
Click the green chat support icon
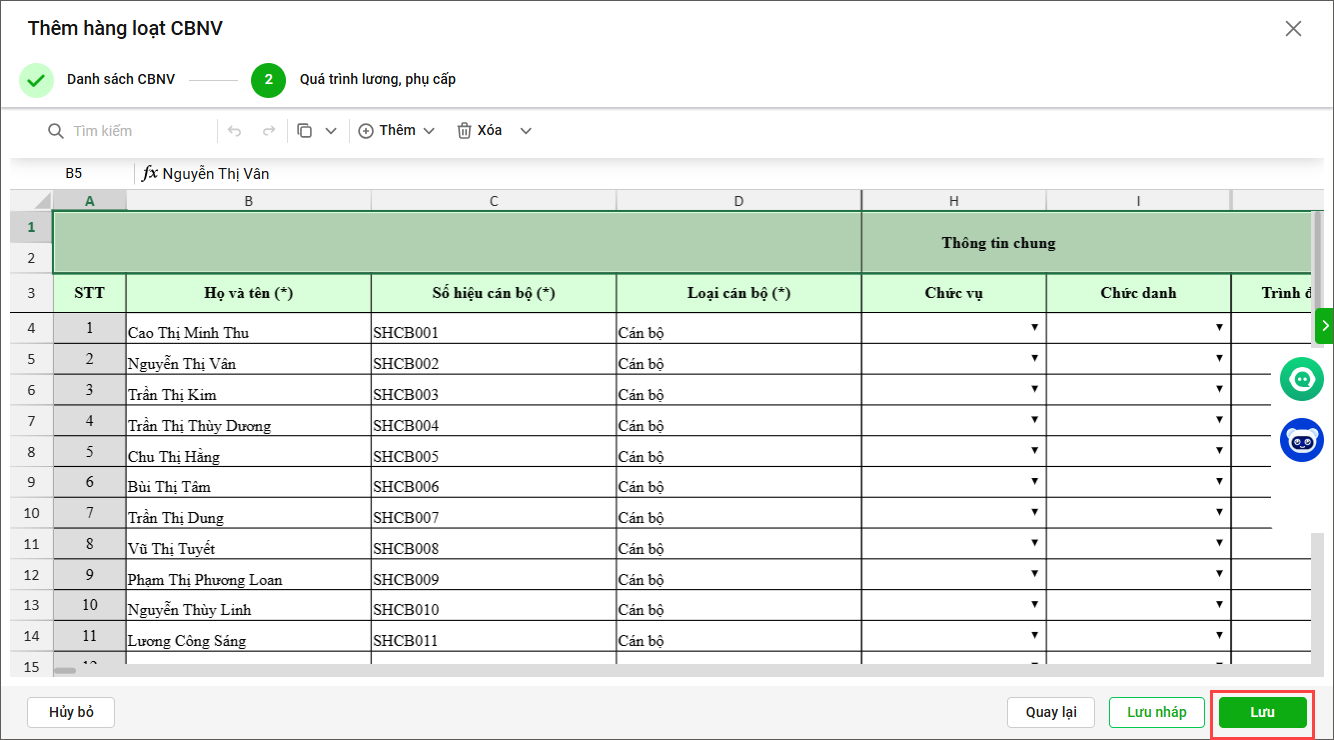pyautogui.click(x=1301, y=380)
